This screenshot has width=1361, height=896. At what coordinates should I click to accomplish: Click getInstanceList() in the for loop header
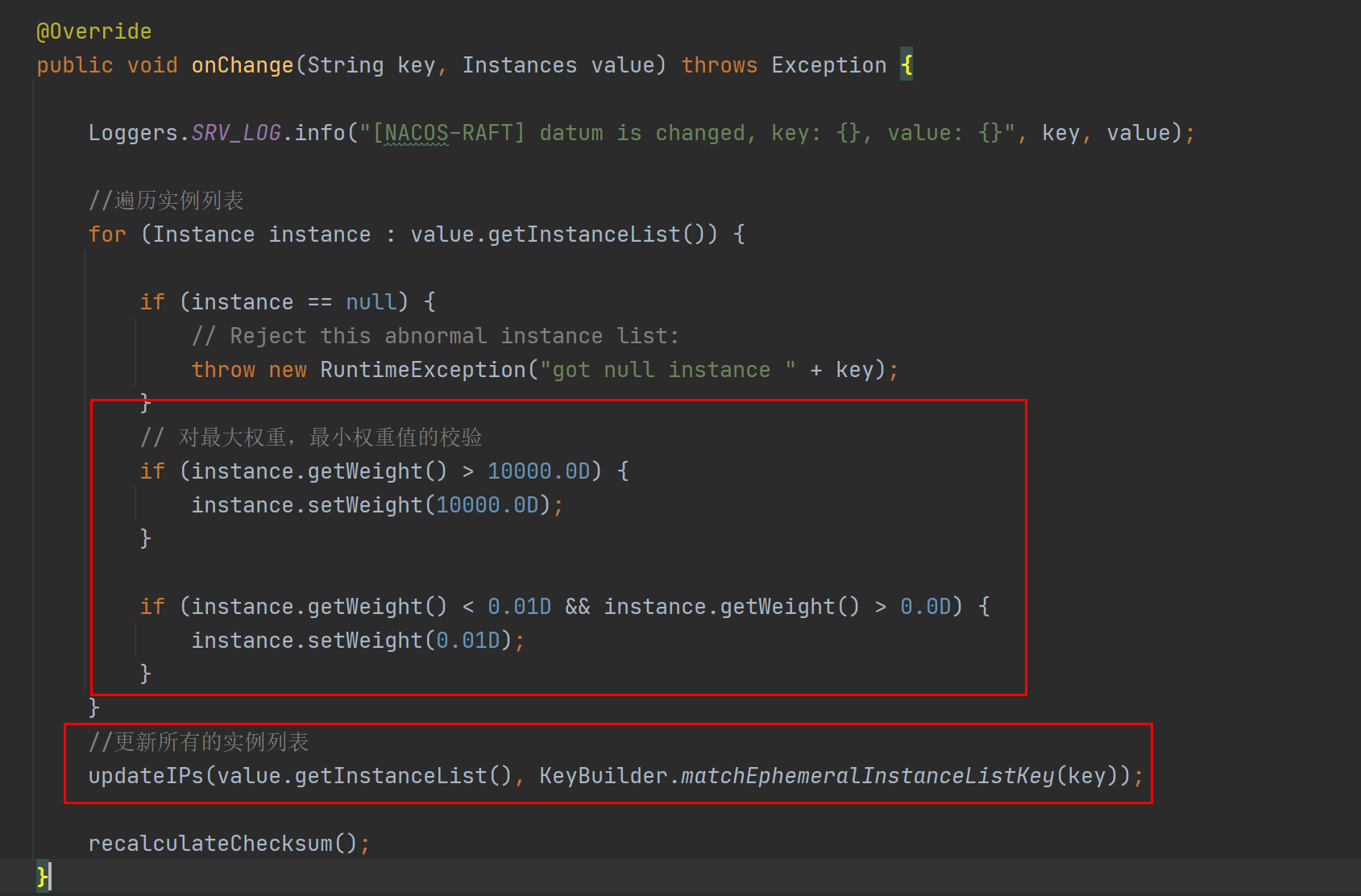click(x=595, y=234)
